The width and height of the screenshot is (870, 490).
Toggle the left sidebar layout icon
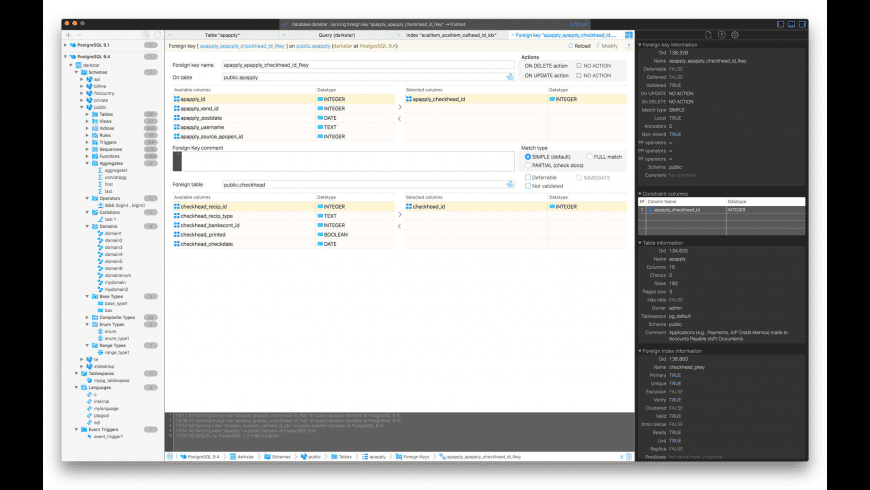(781, 24)
